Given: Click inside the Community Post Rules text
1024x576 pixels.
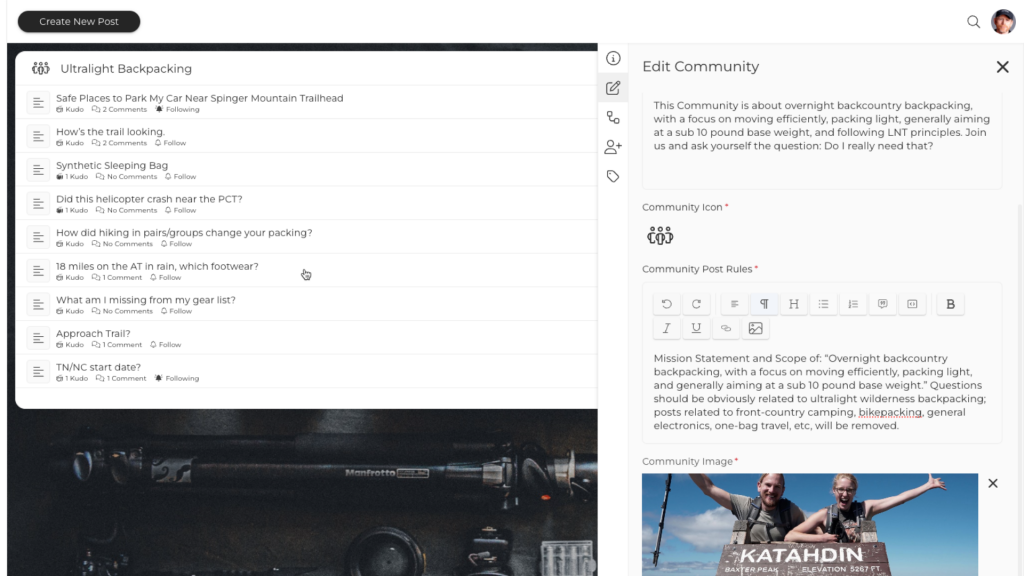Looking at the screenshot, I should point(820,392).
